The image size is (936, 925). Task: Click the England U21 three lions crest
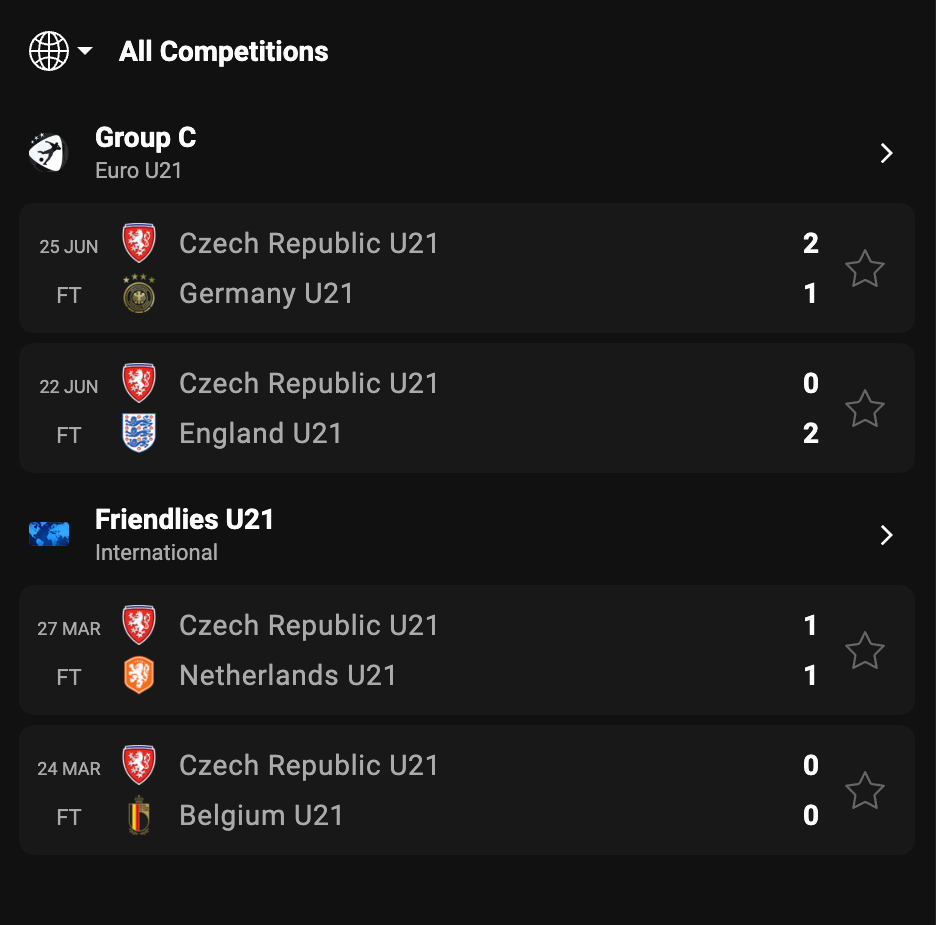(139, 434)
